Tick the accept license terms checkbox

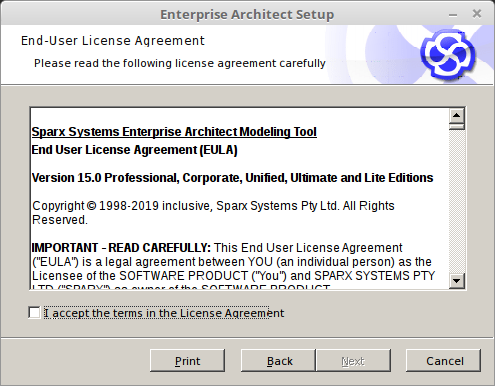click(34, 313)
